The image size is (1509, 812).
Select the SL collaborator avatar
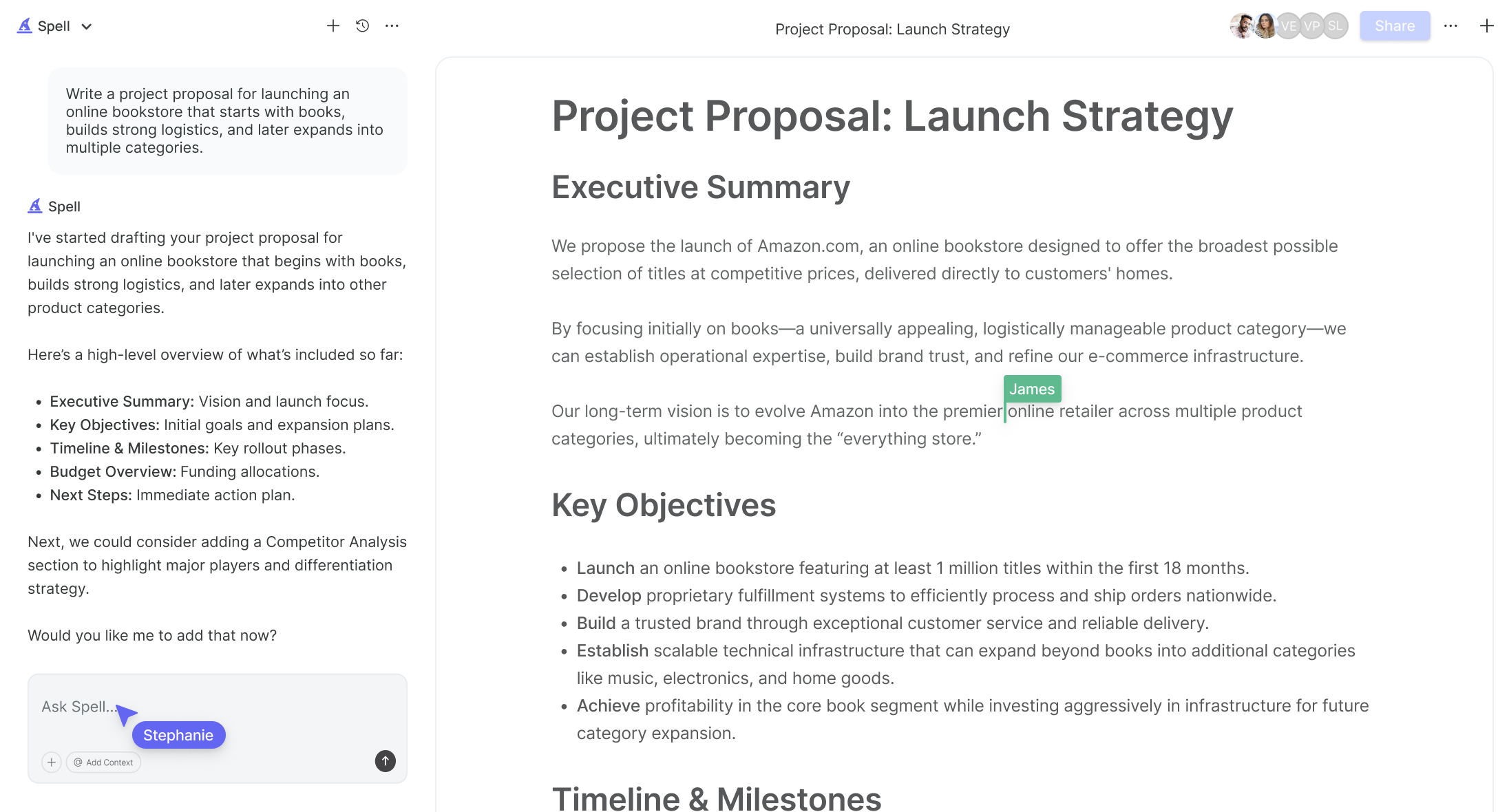click(x=1336, y=26)
